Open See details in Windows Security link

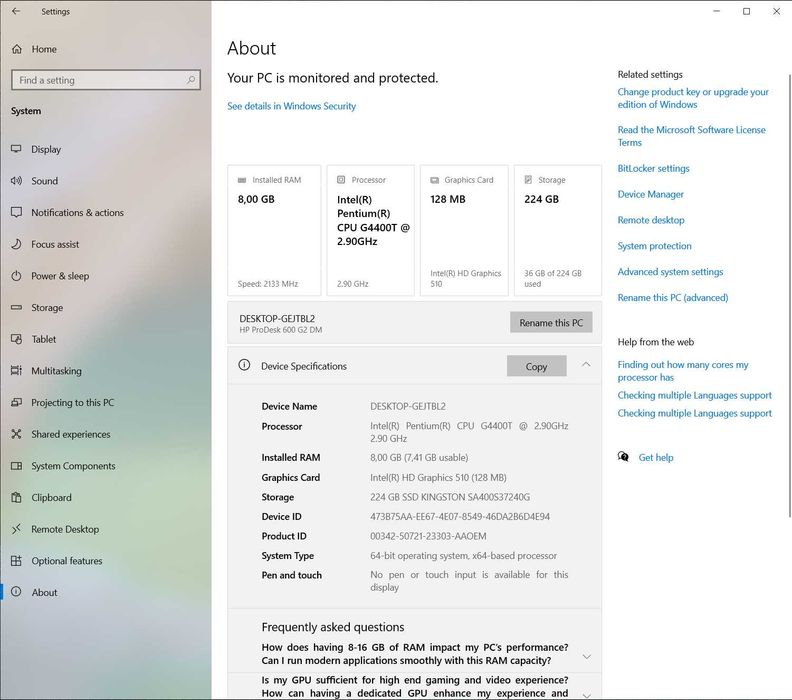pos(291,106)
